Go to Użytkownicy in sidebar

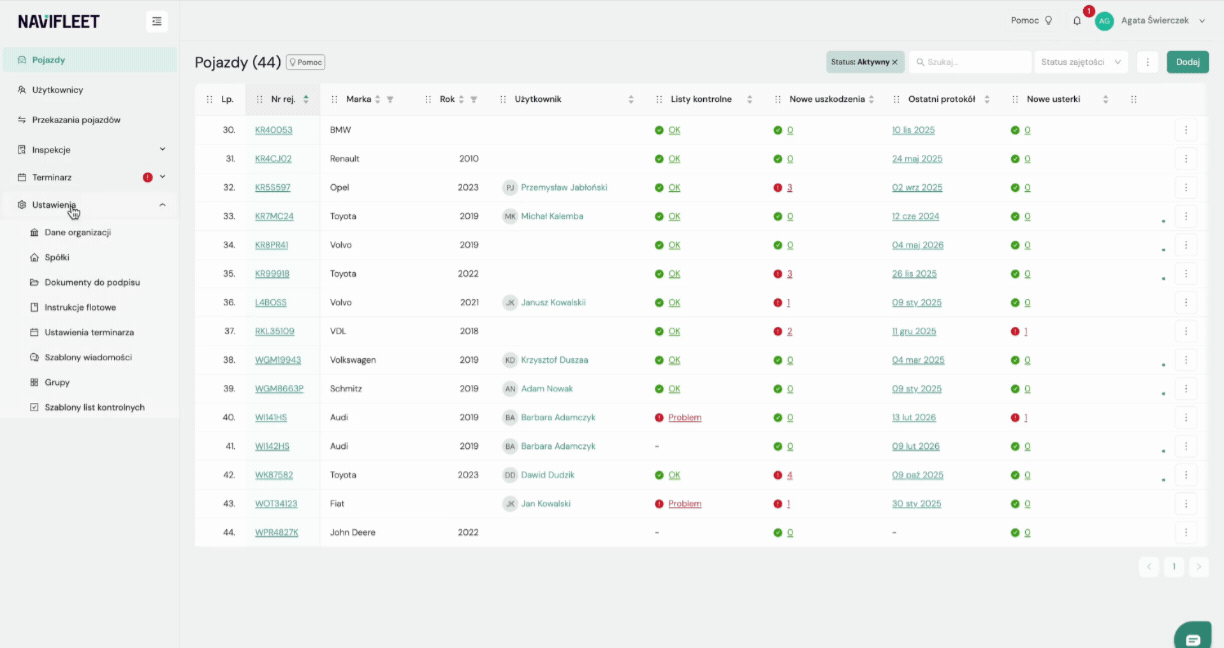click(x=57, y=90)
